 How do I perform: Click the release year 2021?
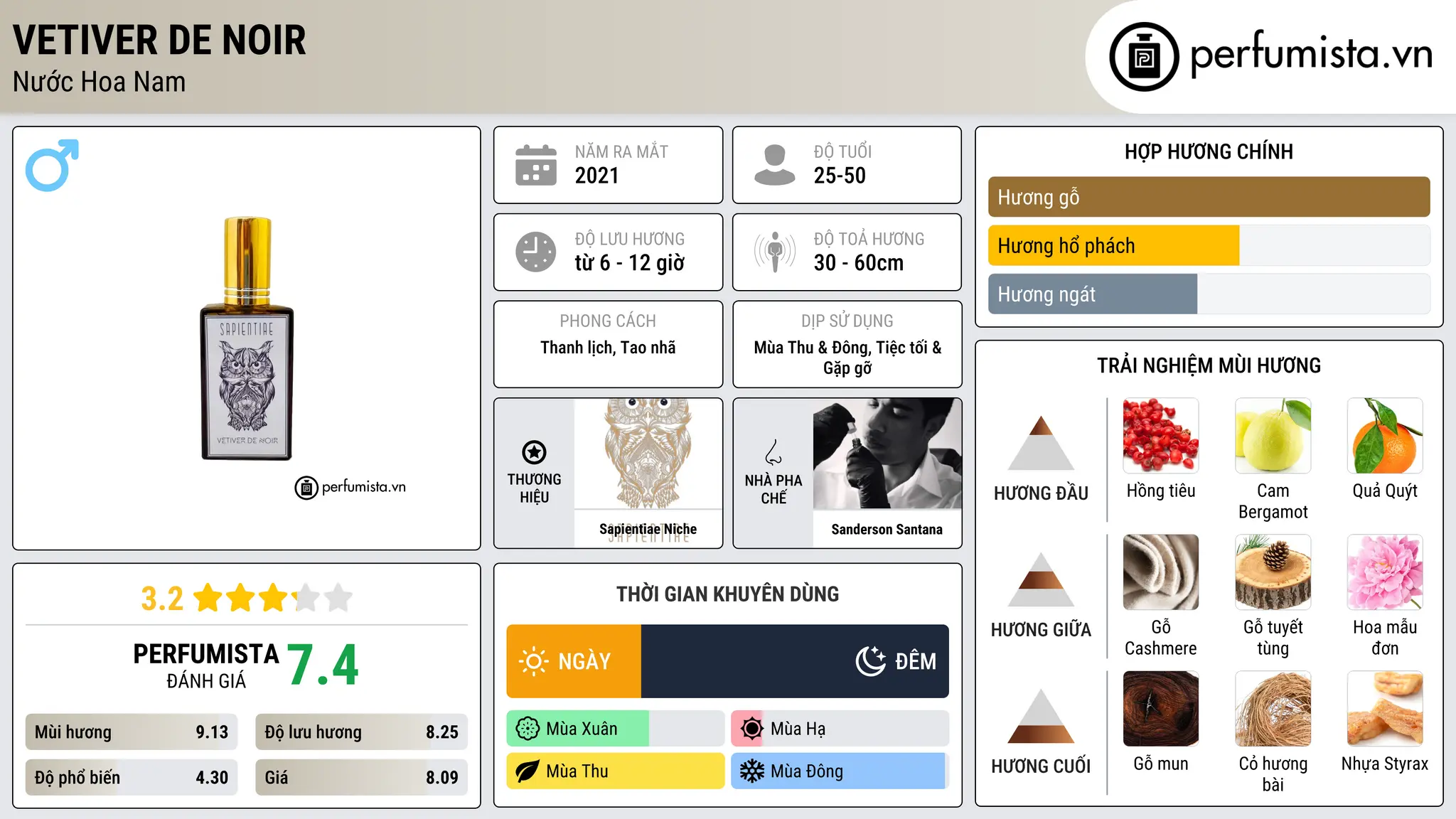[x=597, y=176]
